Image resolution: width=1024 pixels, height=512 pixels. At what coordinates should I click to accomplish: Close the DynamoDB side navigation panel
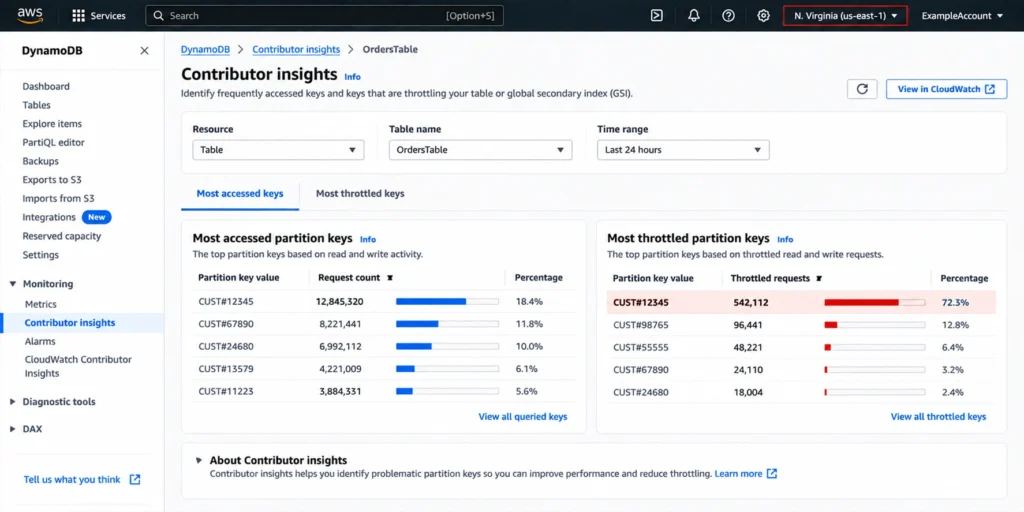(144, 51)
